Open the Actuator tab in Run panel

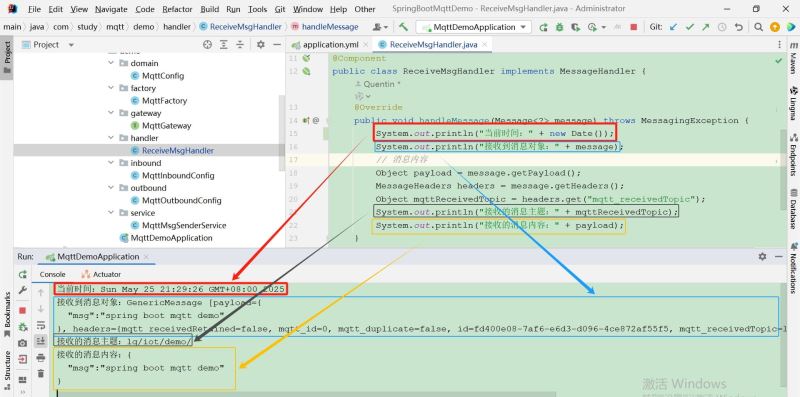(101, 275)
